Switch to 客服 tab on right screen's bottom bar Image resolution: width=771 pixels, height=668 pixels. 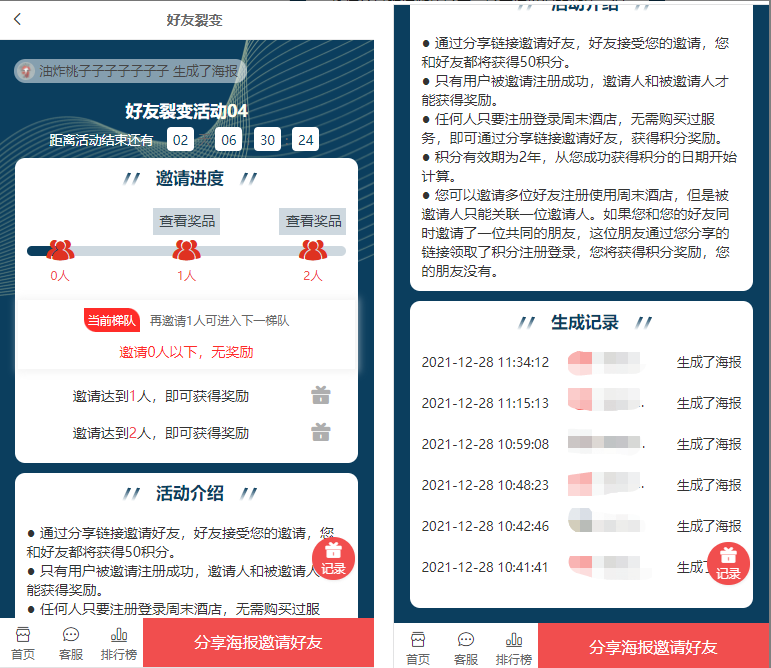pyautogui.click(x=466, y=648)
